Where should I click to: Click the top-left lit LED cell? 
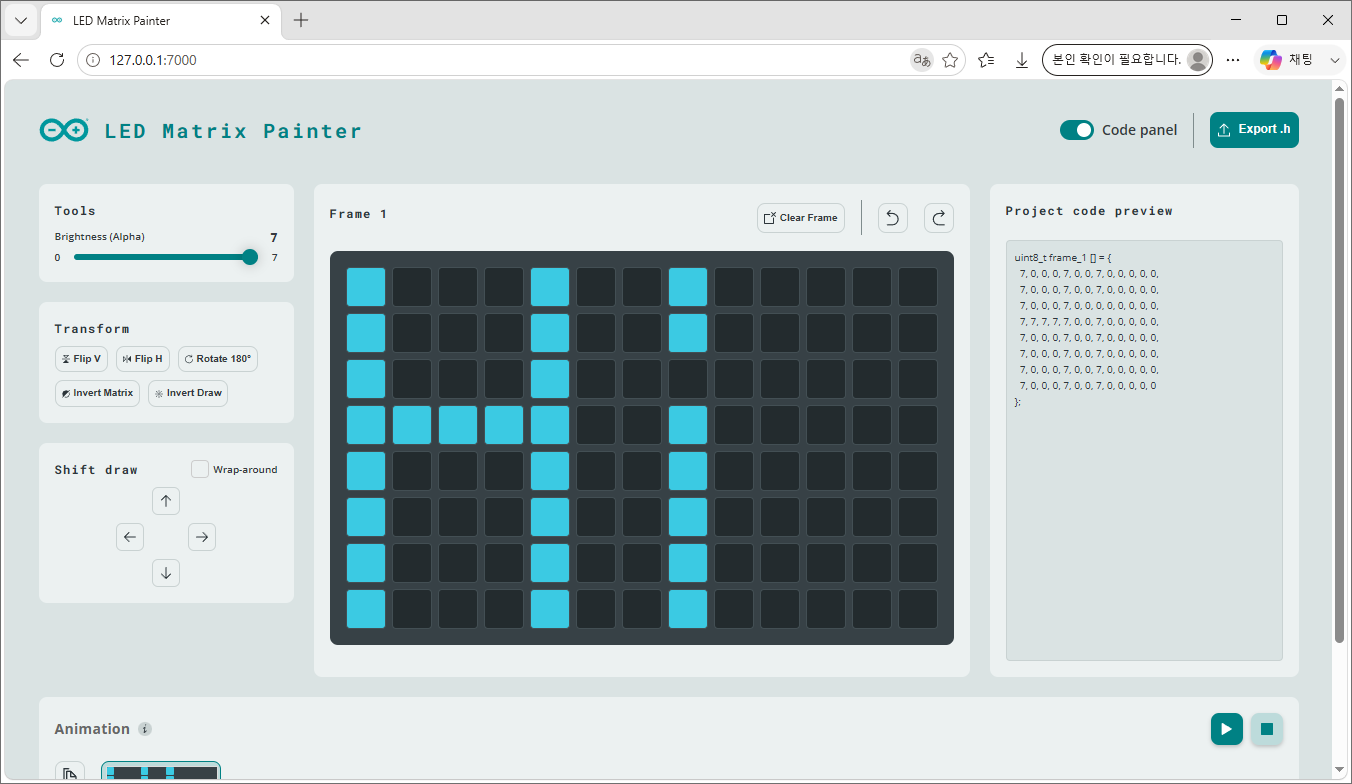pos(366,287)
